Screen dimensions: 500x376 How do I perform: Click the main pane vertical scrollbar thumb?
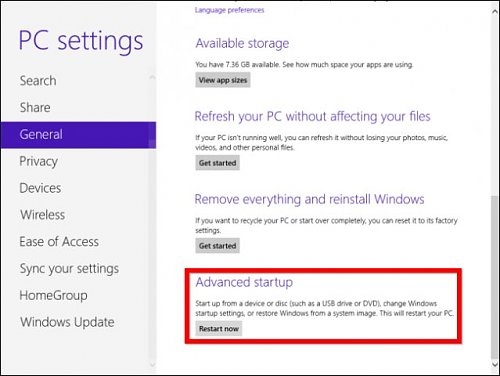coord(495,277)
